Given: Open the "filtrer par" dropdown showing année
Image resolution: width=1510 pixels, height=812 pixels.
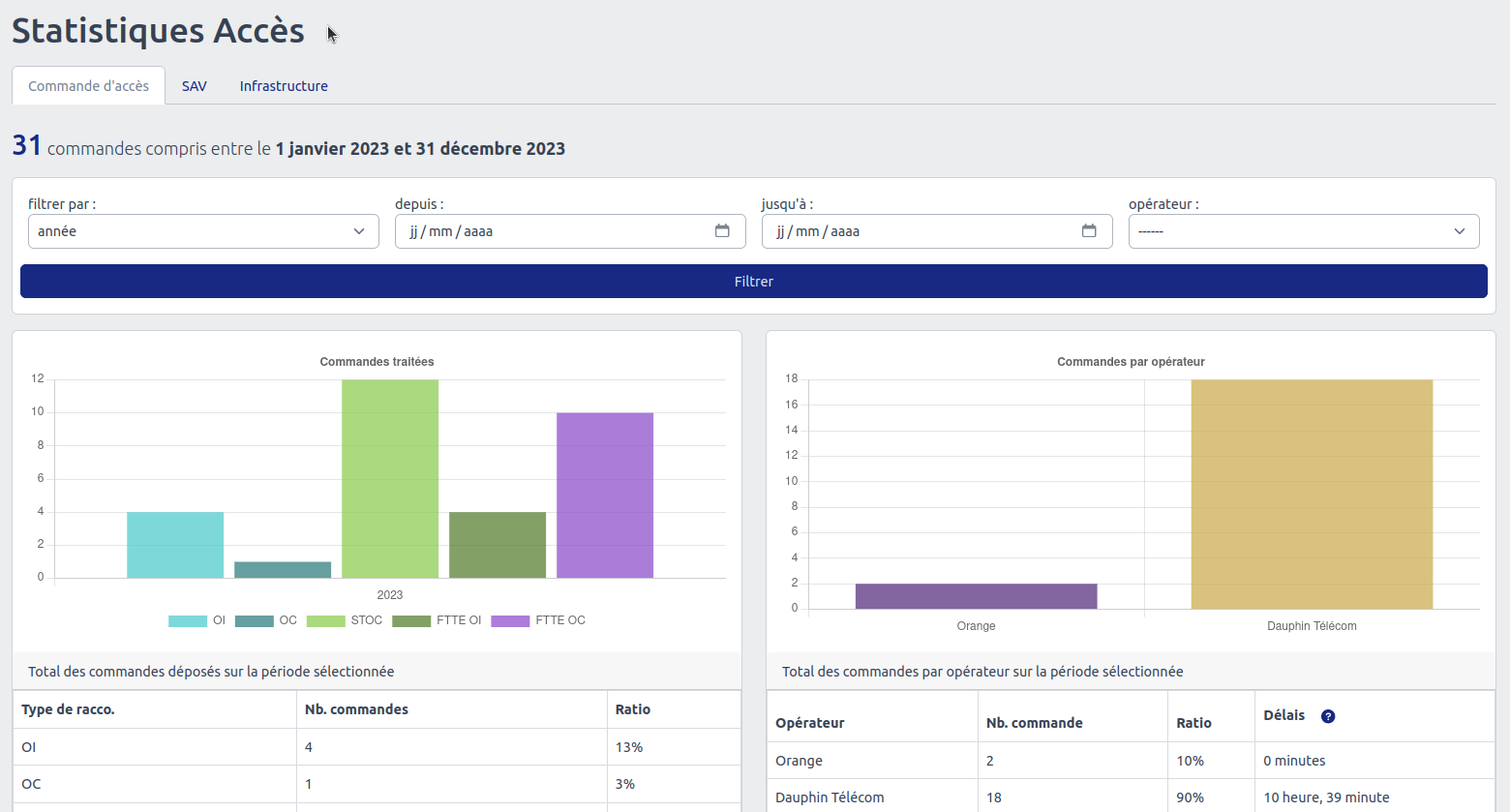Looking at the screenshot, I should 203,230.
